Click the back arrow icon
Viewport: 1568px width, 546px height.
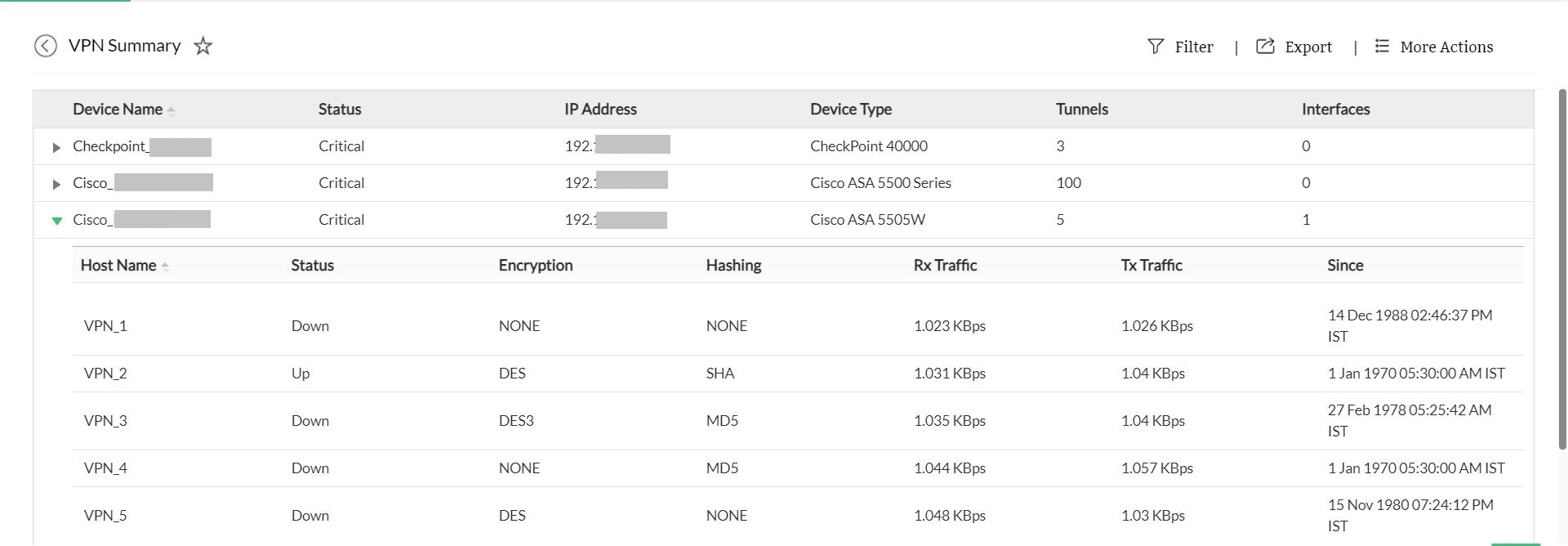point(47,46)
